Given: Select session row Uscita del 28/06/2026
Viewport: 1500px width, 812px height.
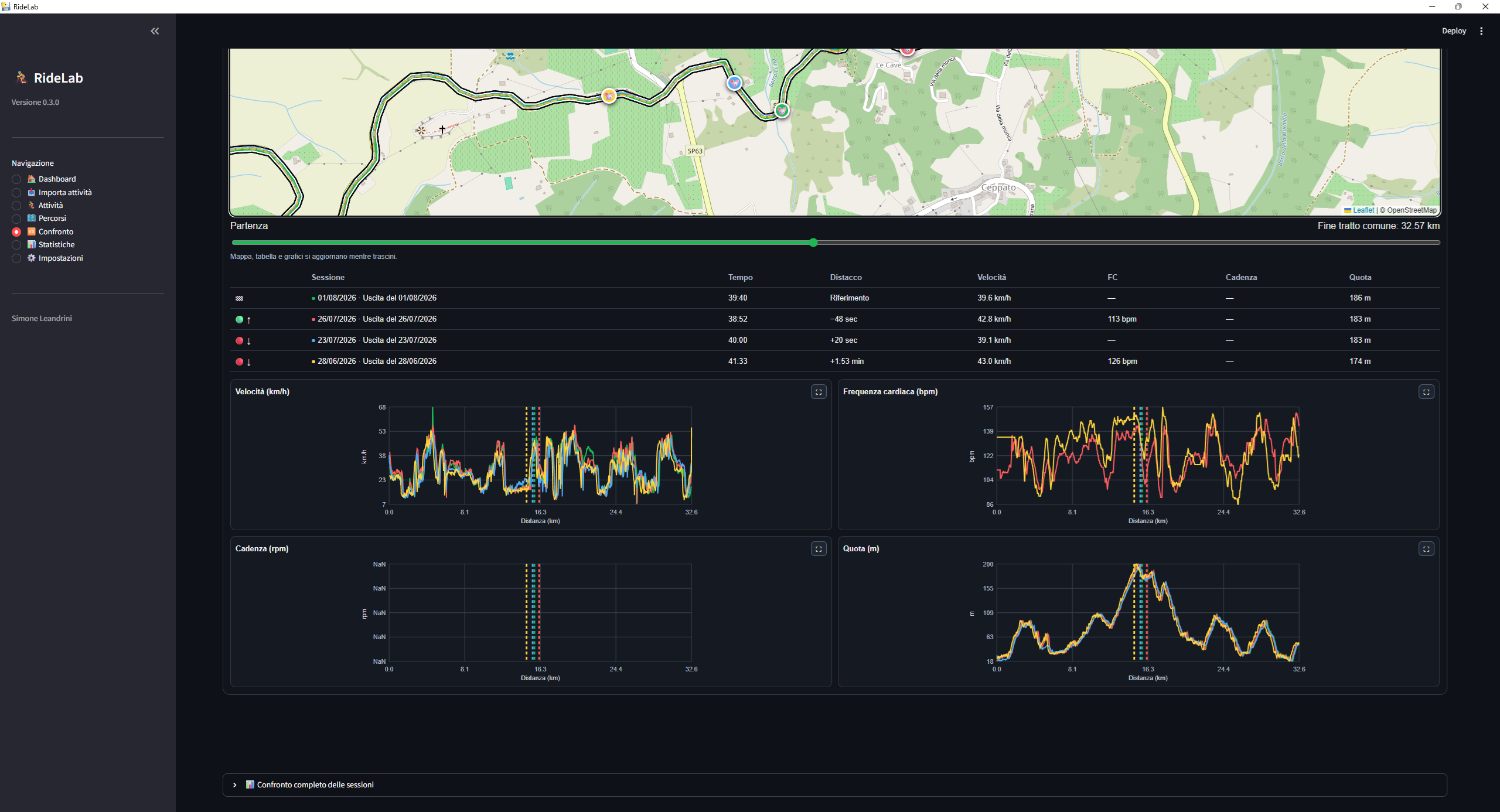Looking at the screenshot, I should (x=834, y=361).
